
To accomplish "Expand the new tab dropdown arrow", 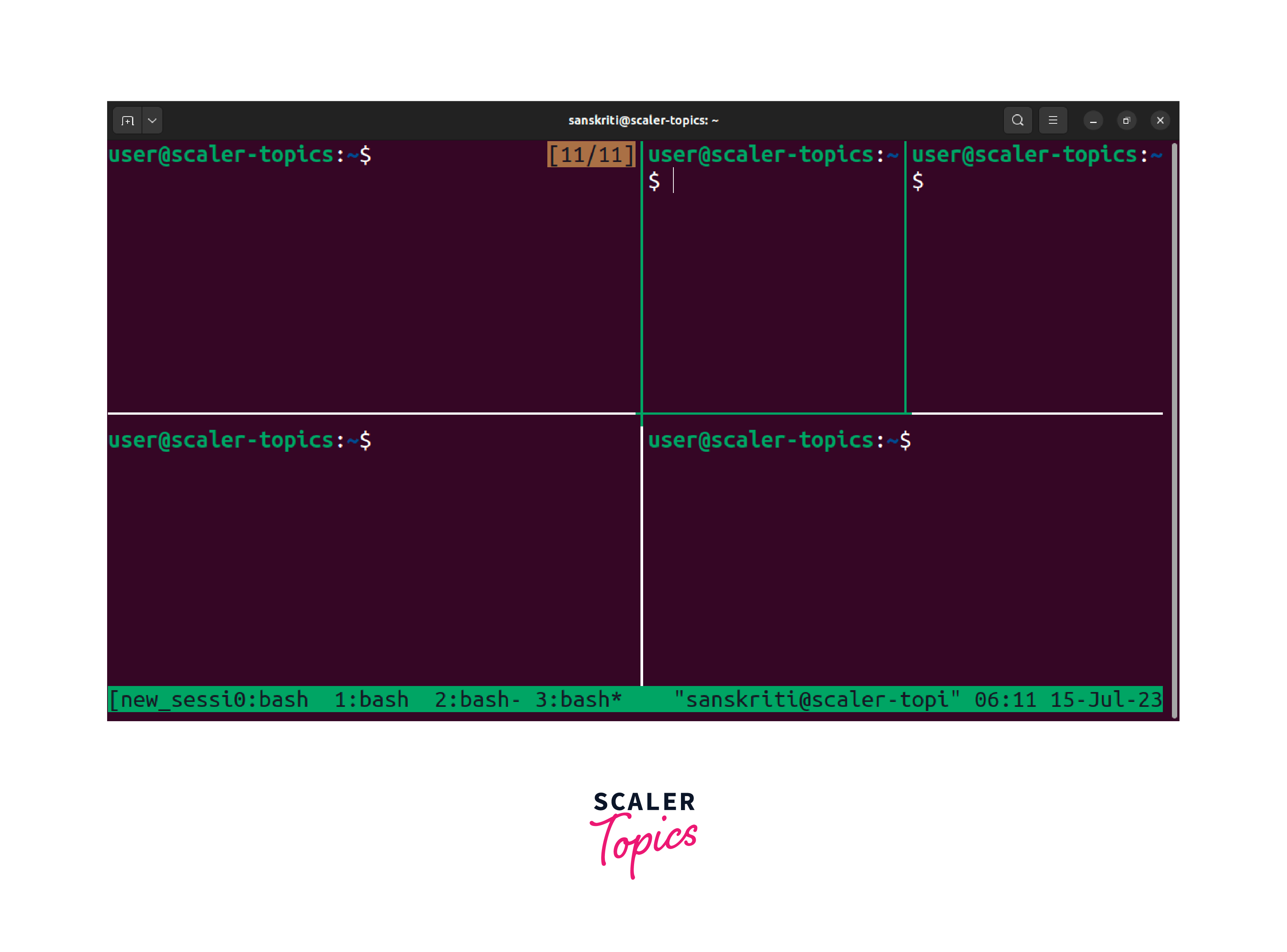I will (x=152, y=120).
